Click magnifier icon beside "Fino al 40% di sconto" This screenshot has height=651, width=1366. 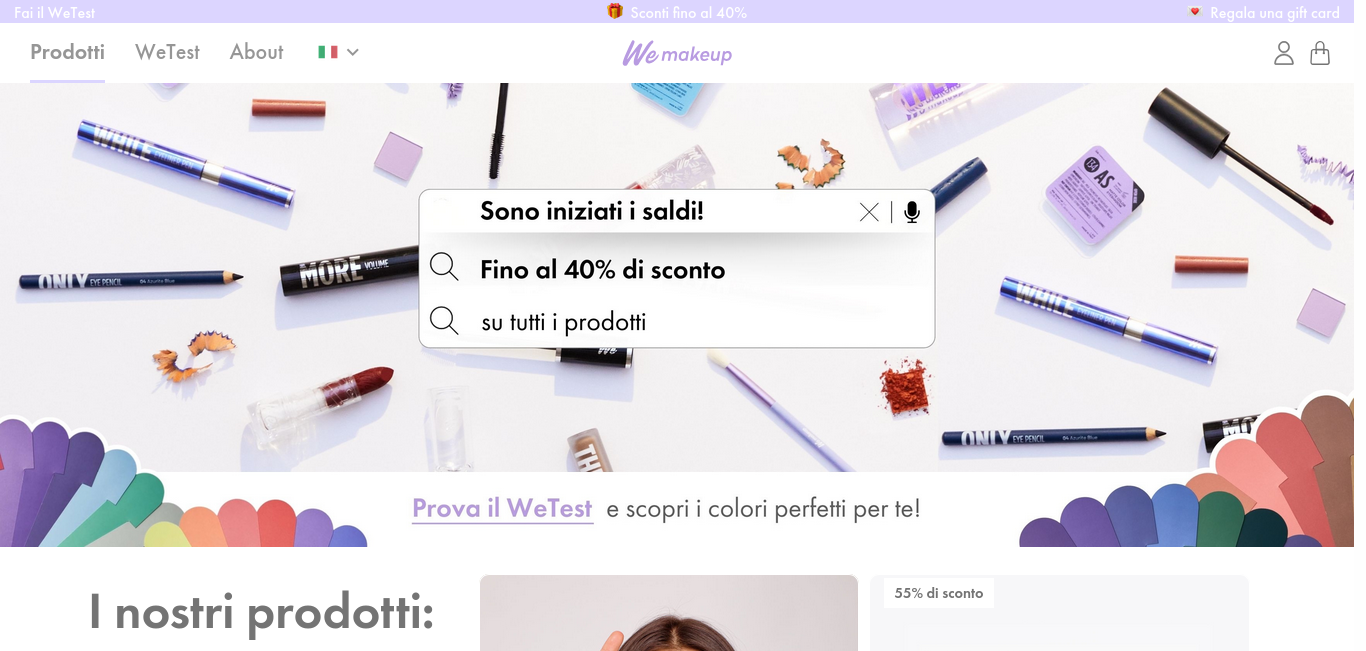(x=444, y=267)
